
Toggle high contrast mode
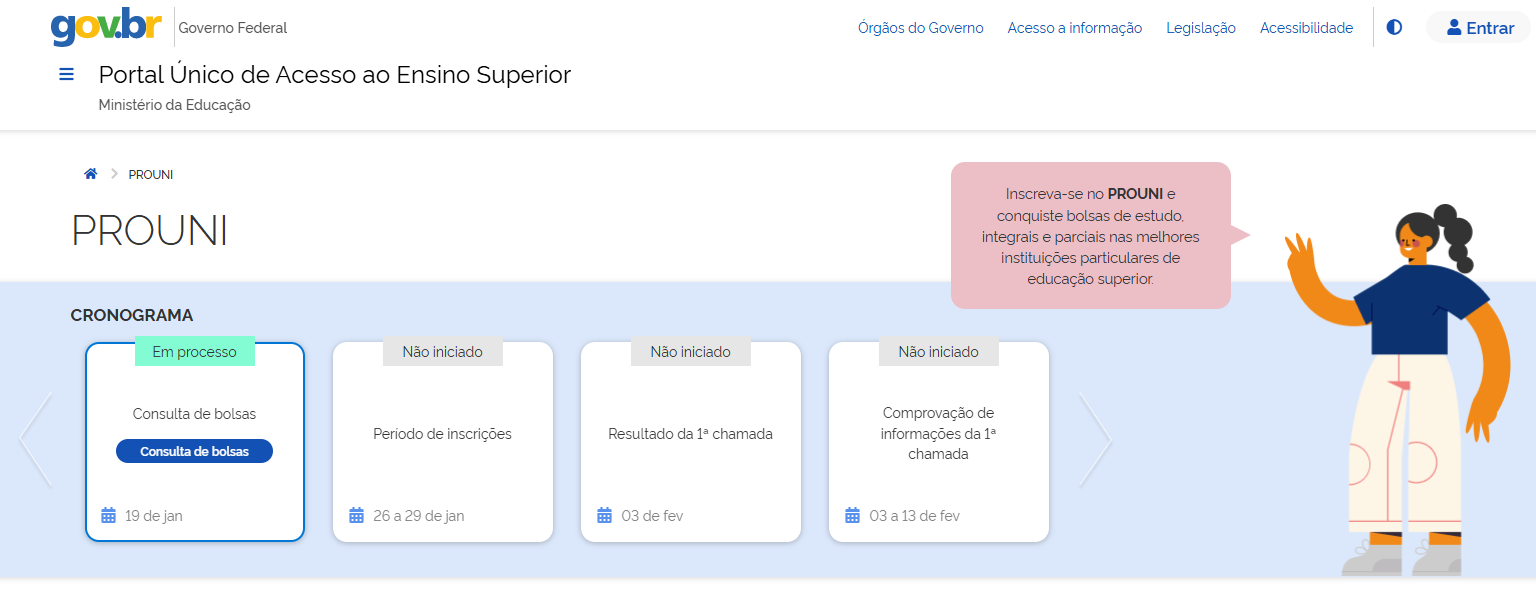tap(1394, 28)
